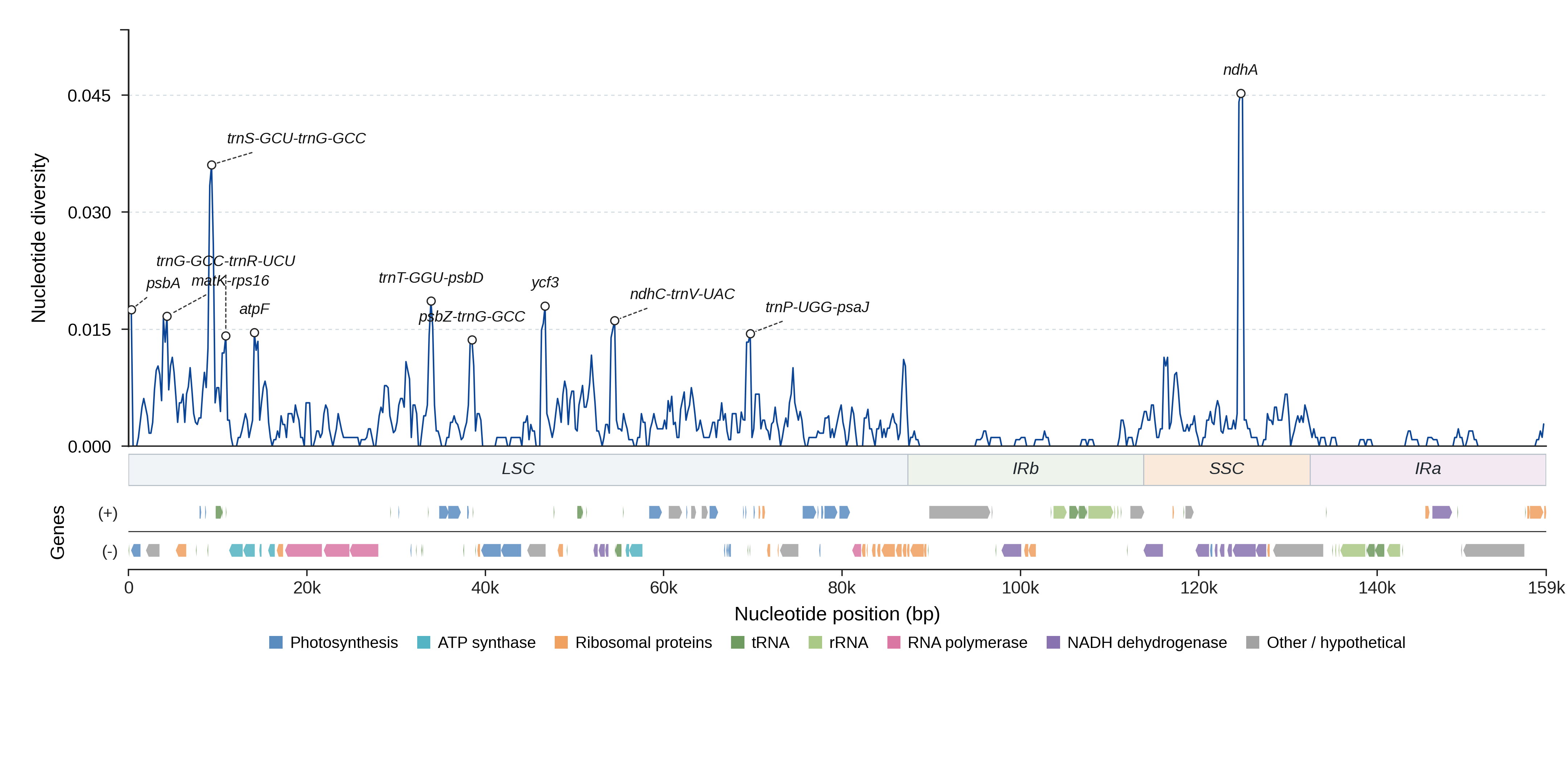The height and width of the screenshot is (763, 1568).
Task: Click the 159k x-axis tick label
Action: point(1547,588)
